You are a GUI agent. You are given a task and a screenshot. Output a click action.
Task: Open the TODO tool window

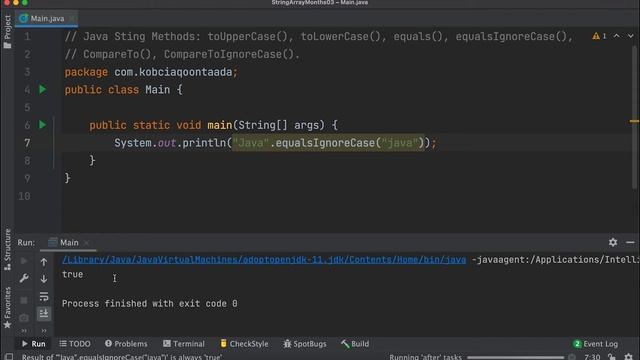(x=75, y=344)
